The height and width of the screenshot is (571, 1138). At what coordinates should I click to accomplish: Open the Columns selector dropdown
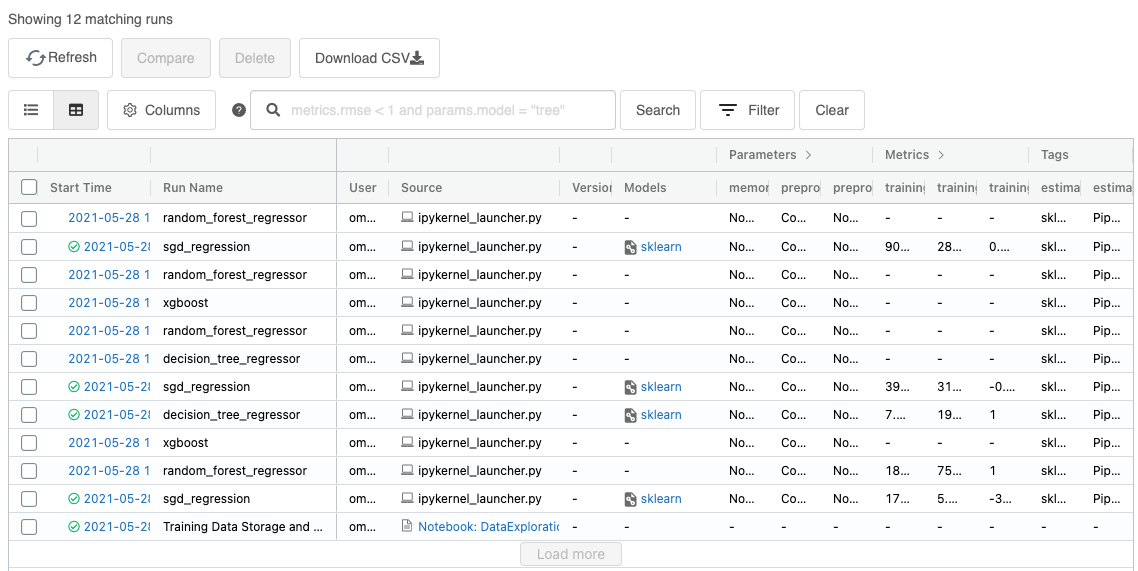tap(161, 110)
